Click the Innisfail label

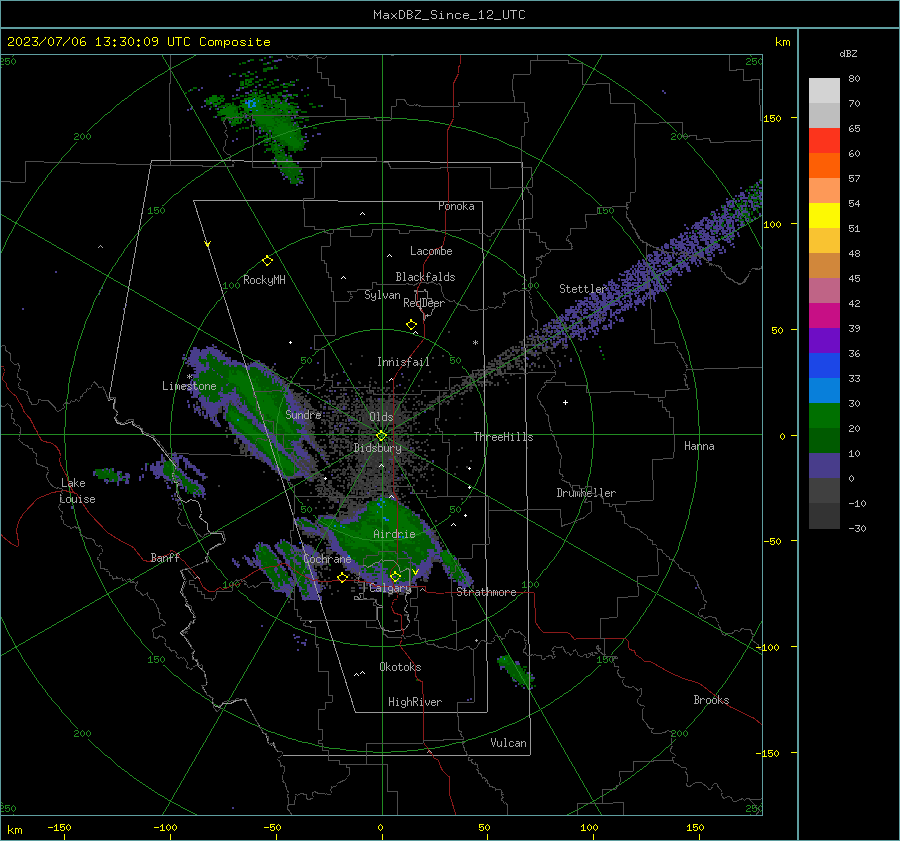click(x=403, y=362)
